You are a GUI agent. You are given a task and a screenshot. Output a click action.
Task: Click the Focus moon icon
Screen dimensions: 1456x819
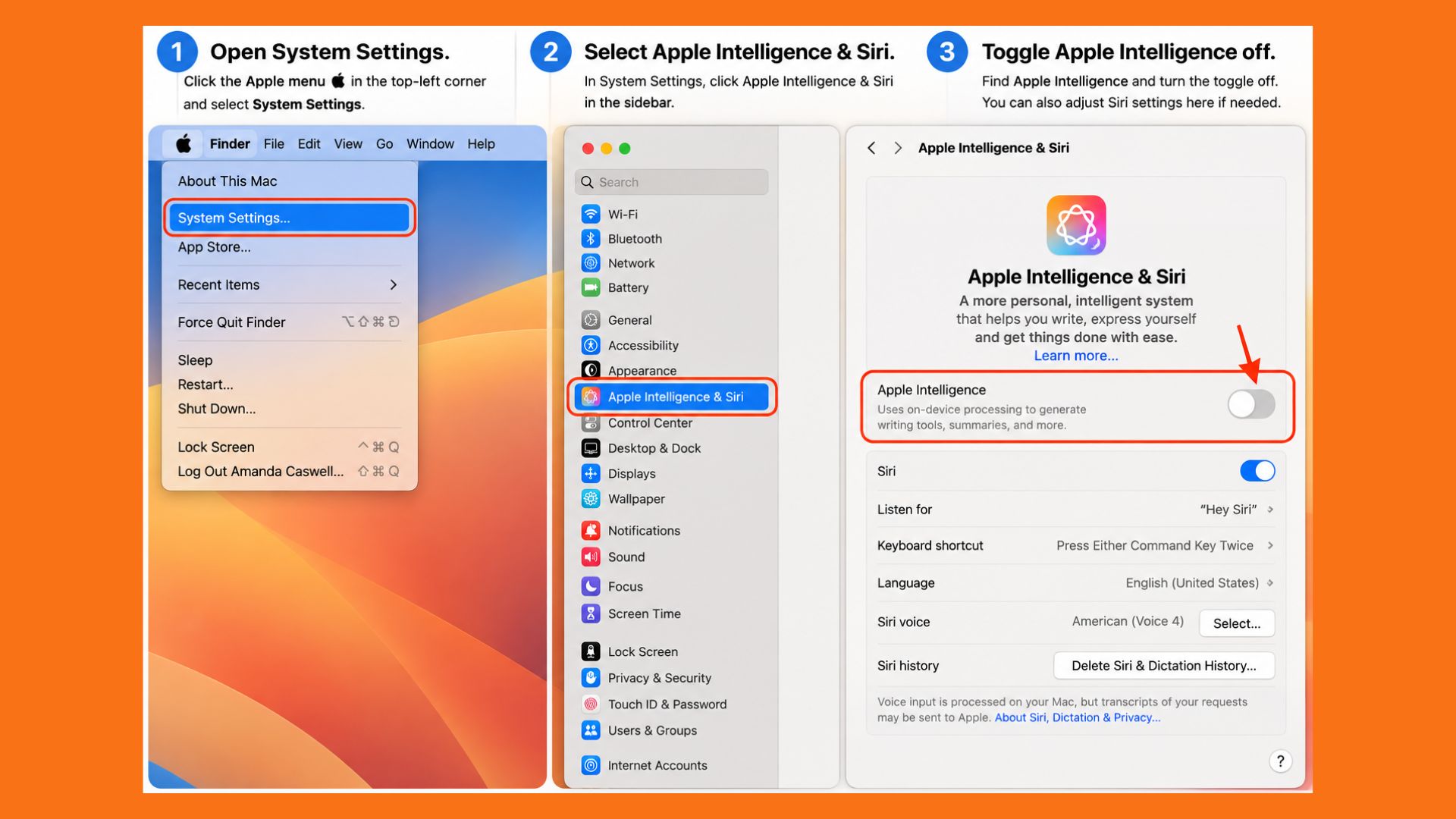pyautogui.click(x=591, y=586)
